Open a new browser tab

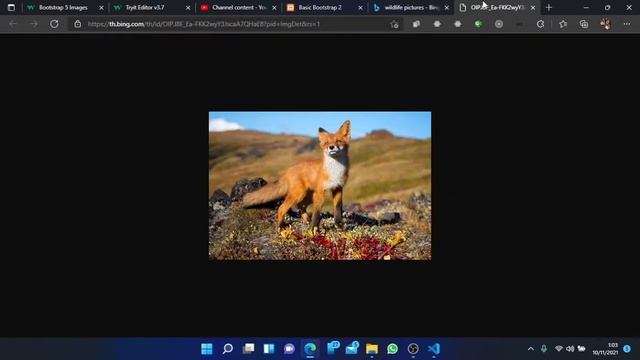[549, 8]
